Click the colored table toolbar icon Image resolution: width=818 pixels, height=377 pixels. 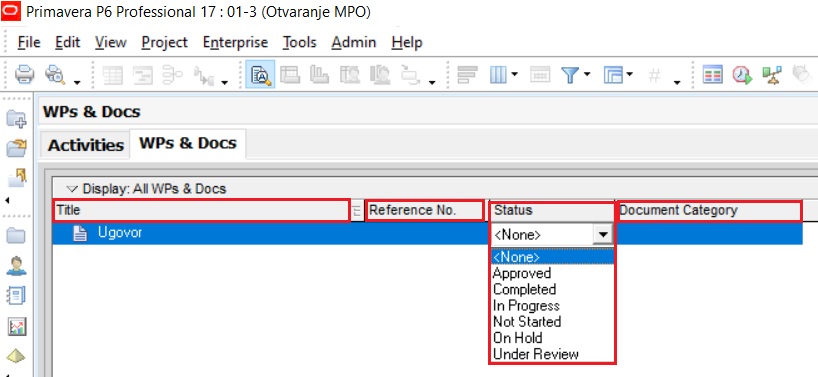click(712, 75)
